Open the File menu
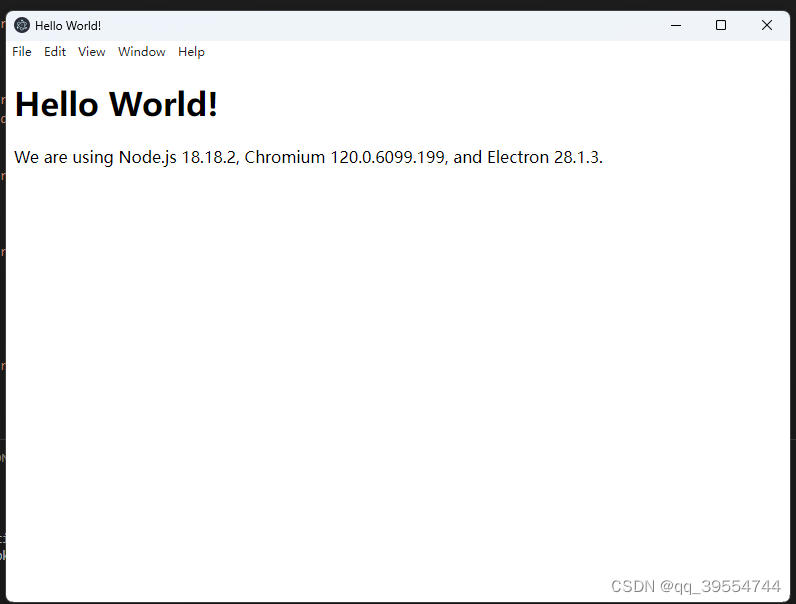Image resolution: width=796 pixels, height=604 pixels. pyautogui.click(x=22, y=52)
